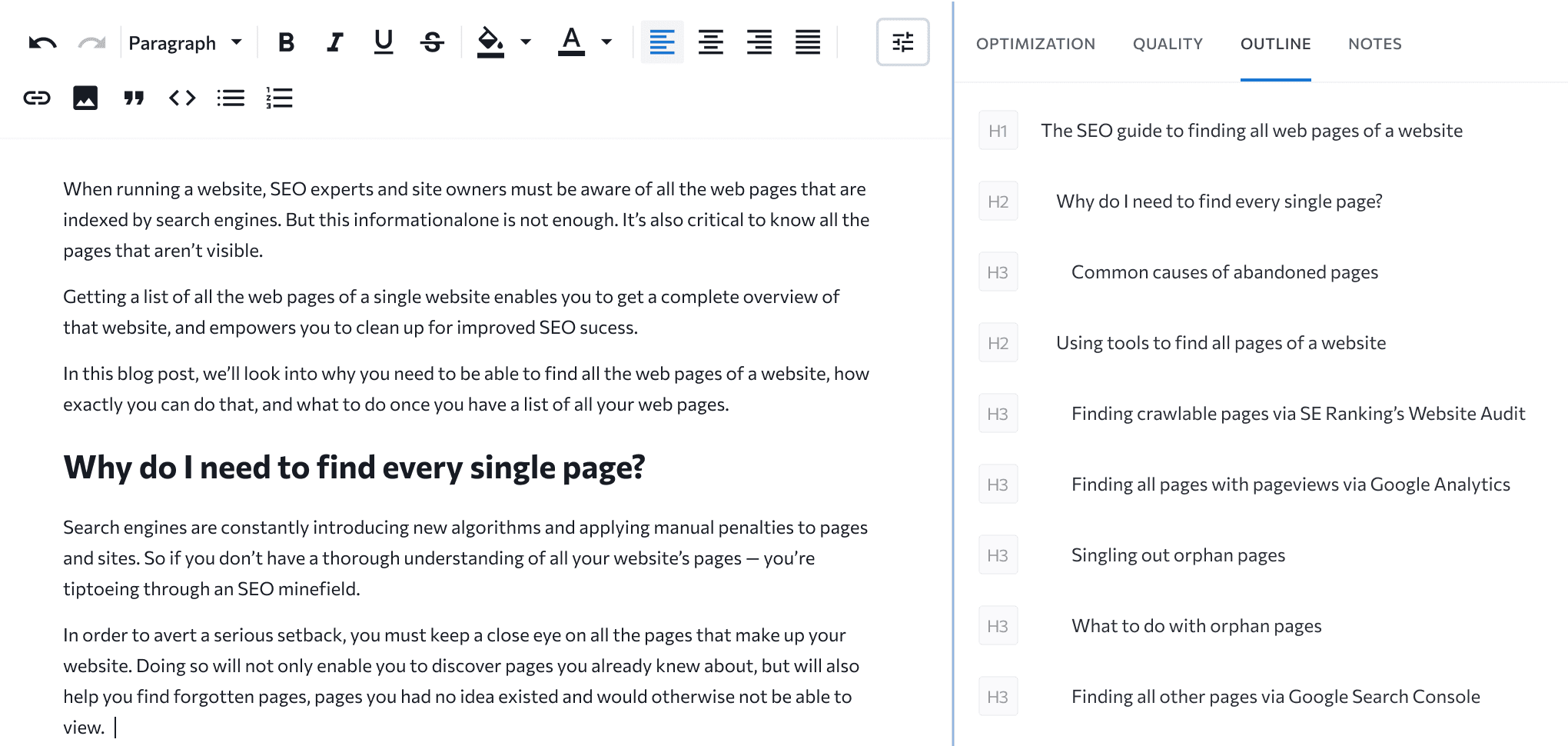Expand the highlight color dropdown arrow
This screenshot has width=1568, height=746.
(526, 42)
